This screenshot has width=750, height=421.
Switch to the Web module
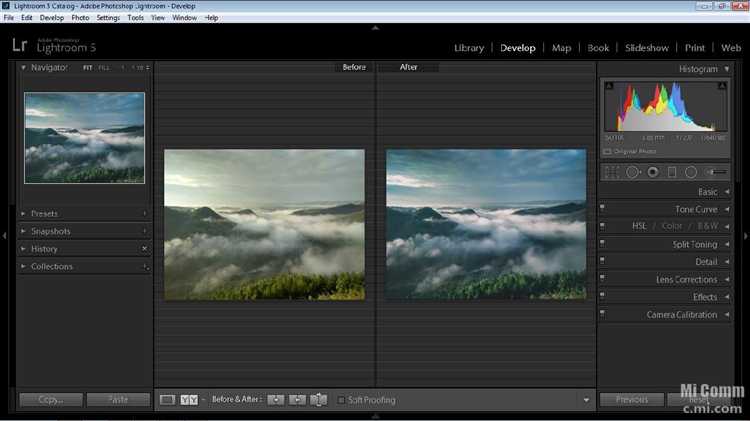tap(731, 48)
